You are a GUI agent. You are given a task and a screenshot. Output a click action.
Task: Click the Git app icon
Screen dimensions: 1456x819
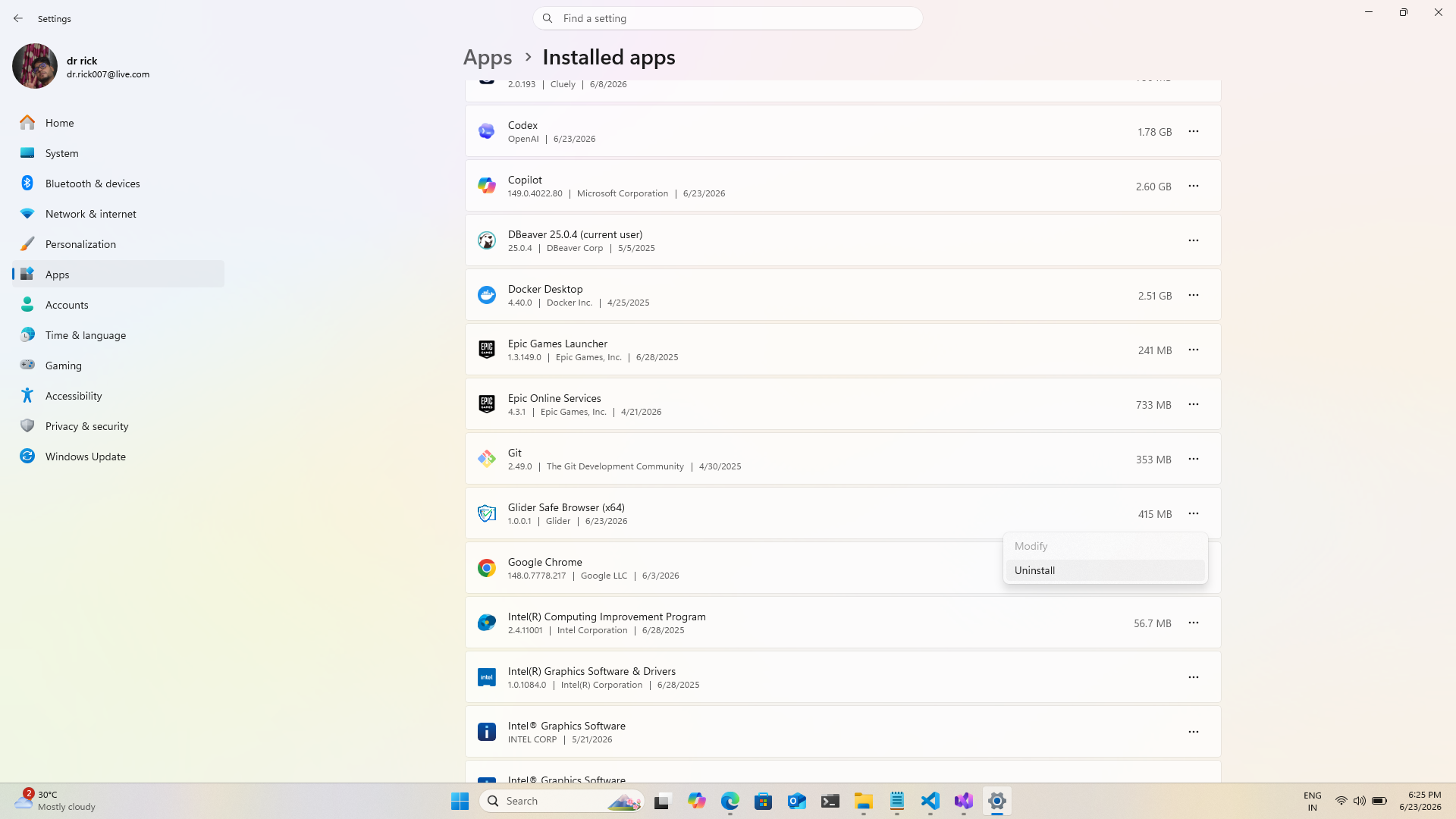(486, 459)
